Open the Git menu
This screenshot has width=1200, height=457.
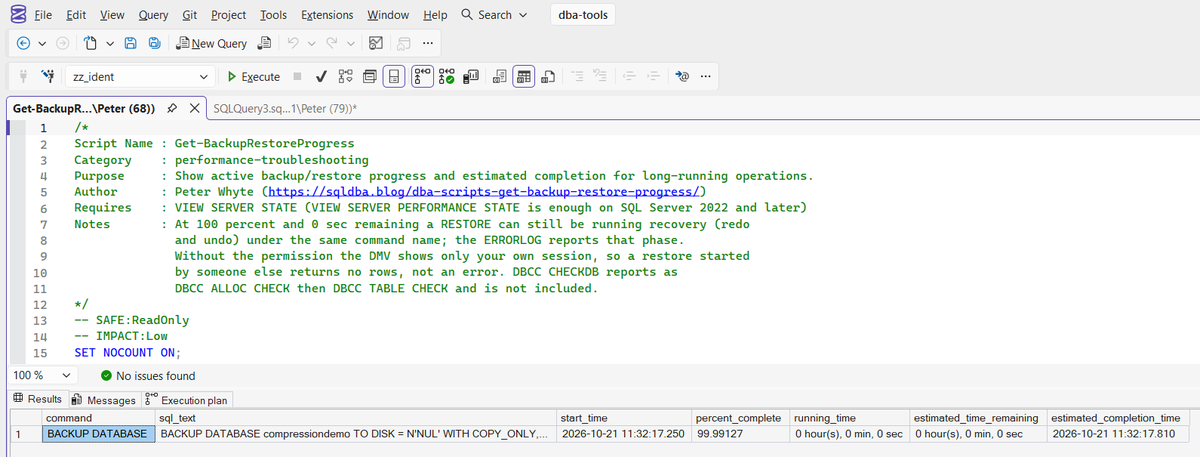point(189,15)
